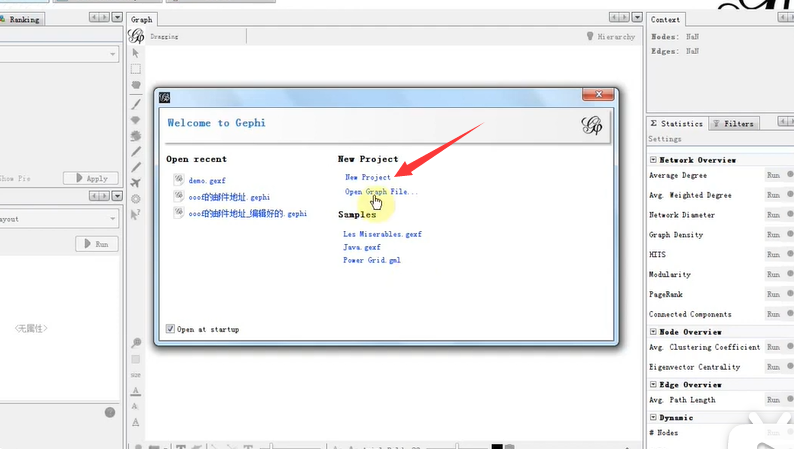The height and width of the screenshot is (449, 794).
Task: Open recent file ending in _编辑好的.gephi
Action: pos(248,214)
